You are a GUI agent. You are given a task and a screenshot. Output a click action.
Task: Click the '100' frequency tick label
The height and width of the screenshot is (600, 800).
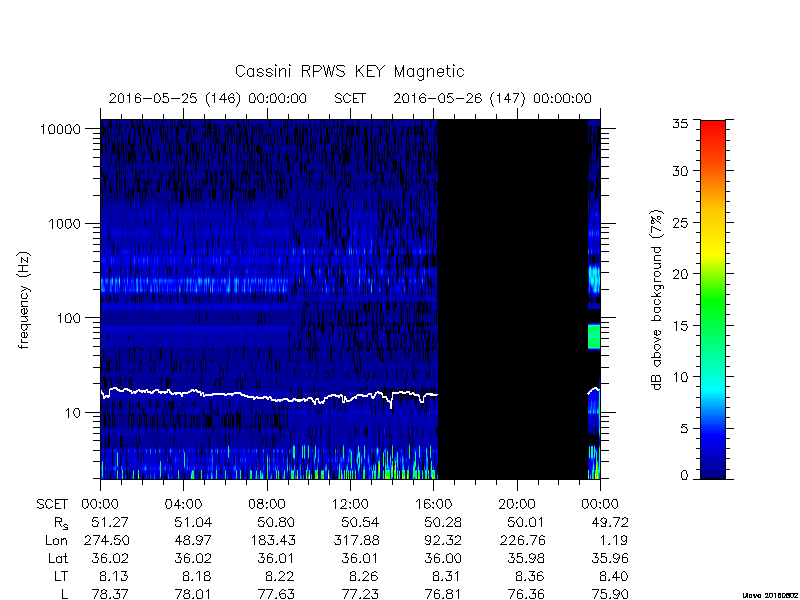[x=69, y=318]
